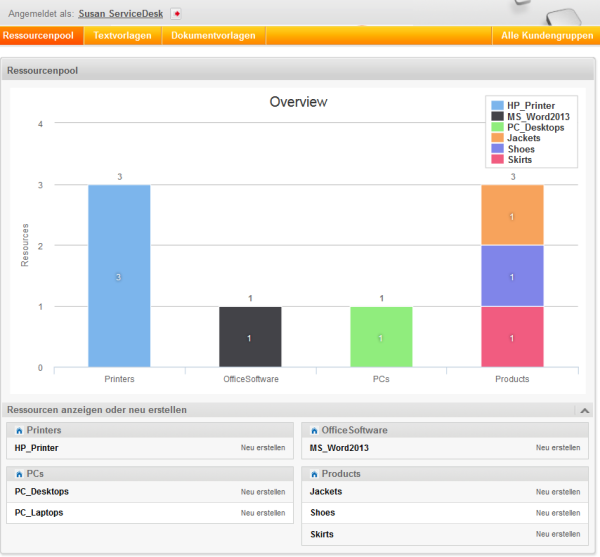
Task: Switch to the Textvorlagen tab
Action: [122, 36]
